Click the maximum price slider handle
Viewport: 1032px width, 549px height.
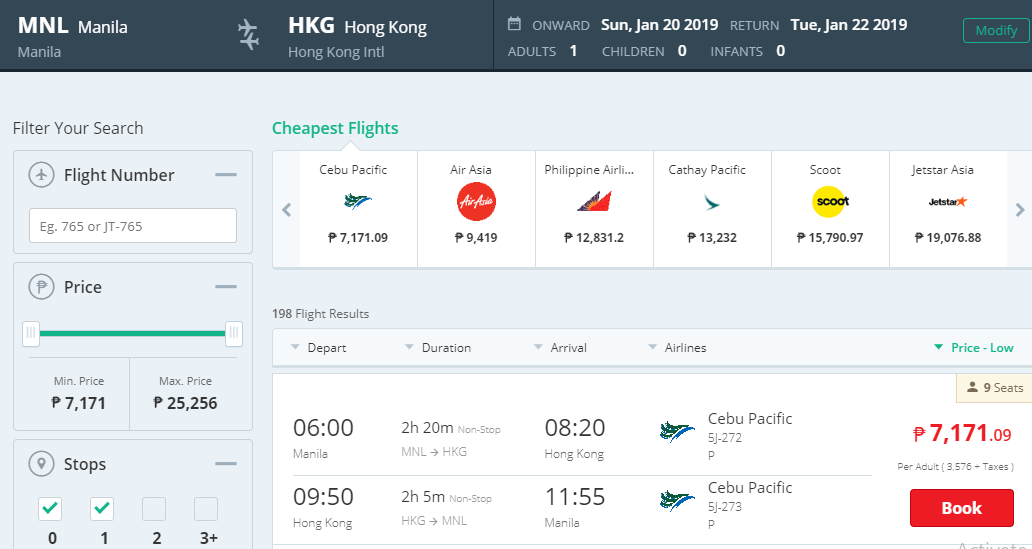(234, 334)
